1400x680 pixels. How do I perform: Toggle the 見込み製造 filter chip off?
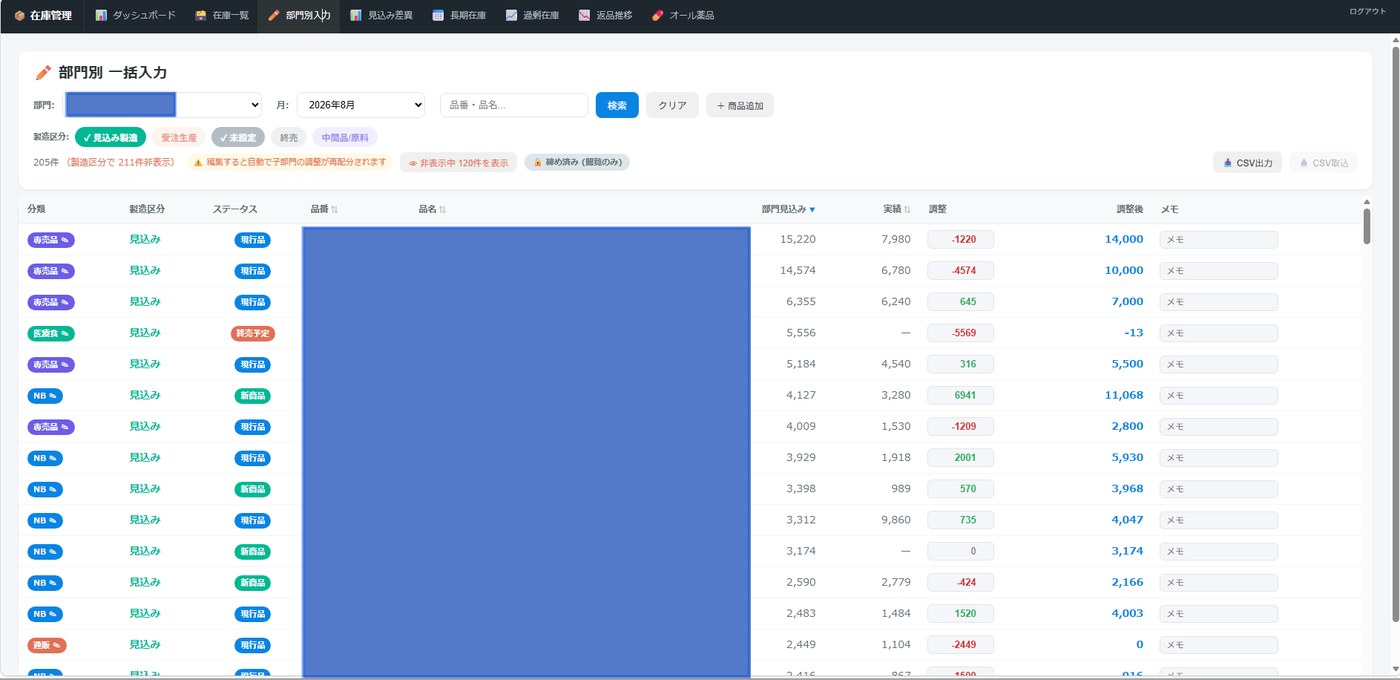point(111,137)
